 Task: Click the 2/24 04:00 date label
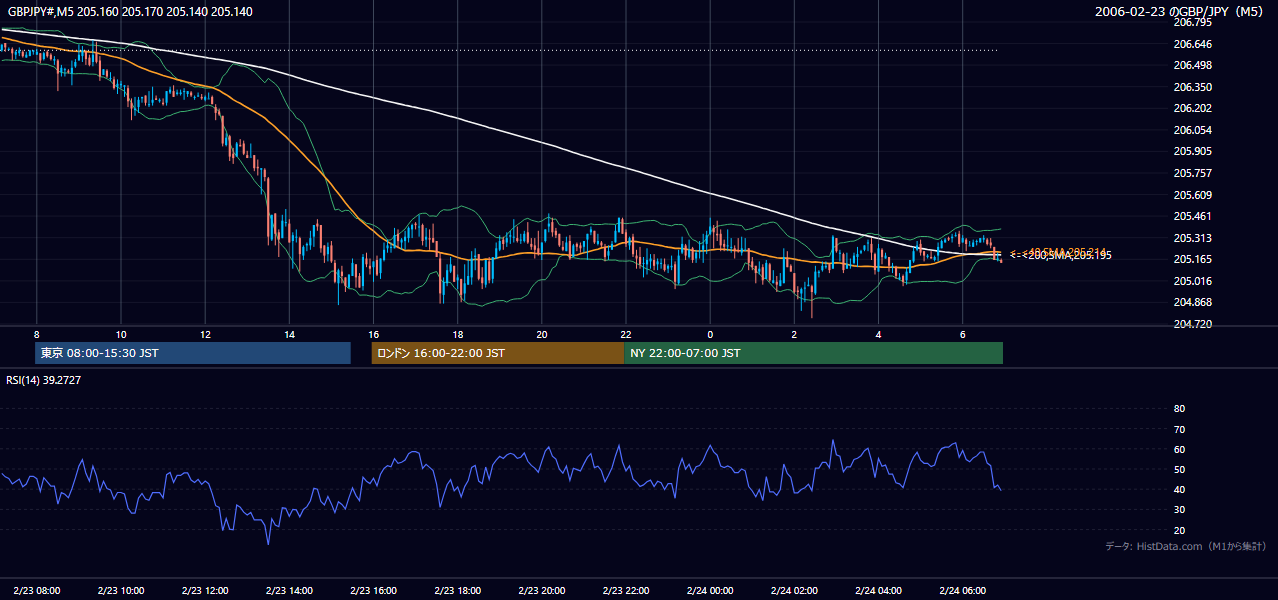pyautogui.click(x=878, y=591)
